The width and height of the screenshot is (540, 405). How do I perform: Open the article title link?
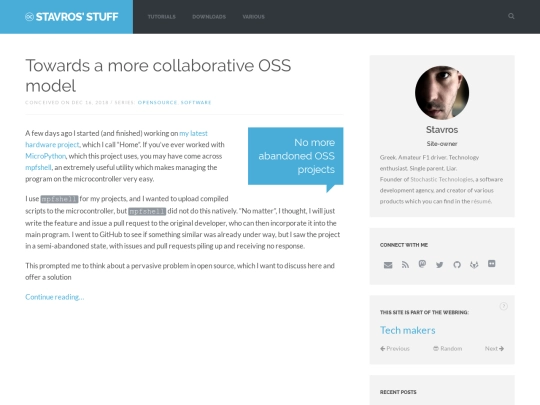click(158, 75)
